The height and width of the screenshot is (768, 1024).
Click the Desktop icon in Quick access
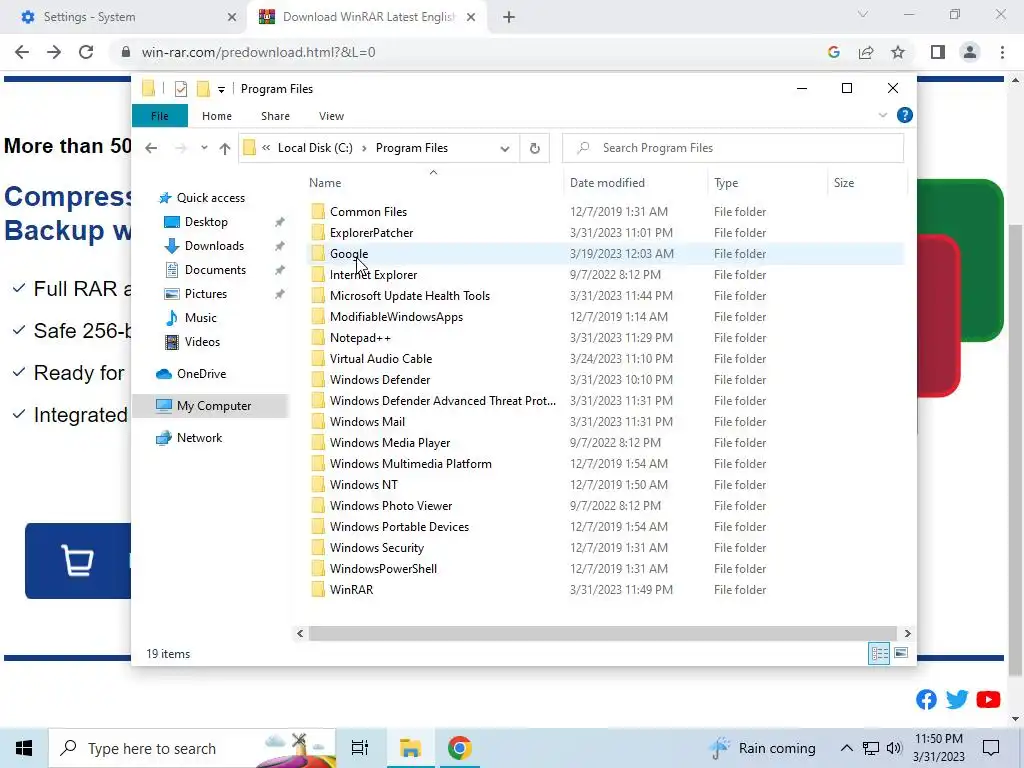click(x=172, y=222)
